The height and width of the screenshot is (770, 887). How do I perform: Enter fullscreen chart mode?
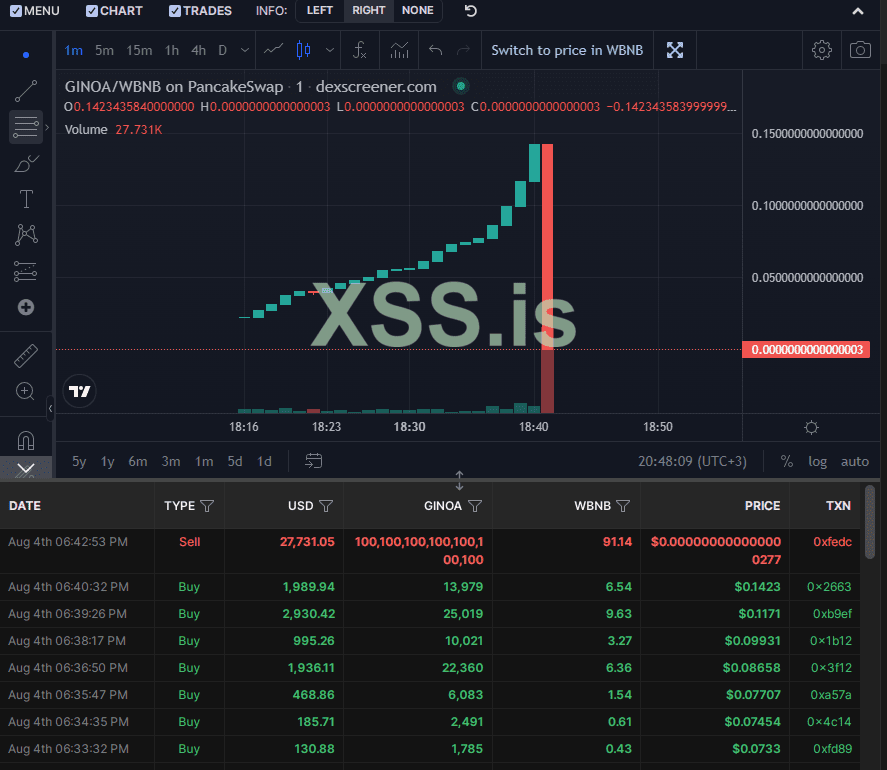[x=674, y=50]
